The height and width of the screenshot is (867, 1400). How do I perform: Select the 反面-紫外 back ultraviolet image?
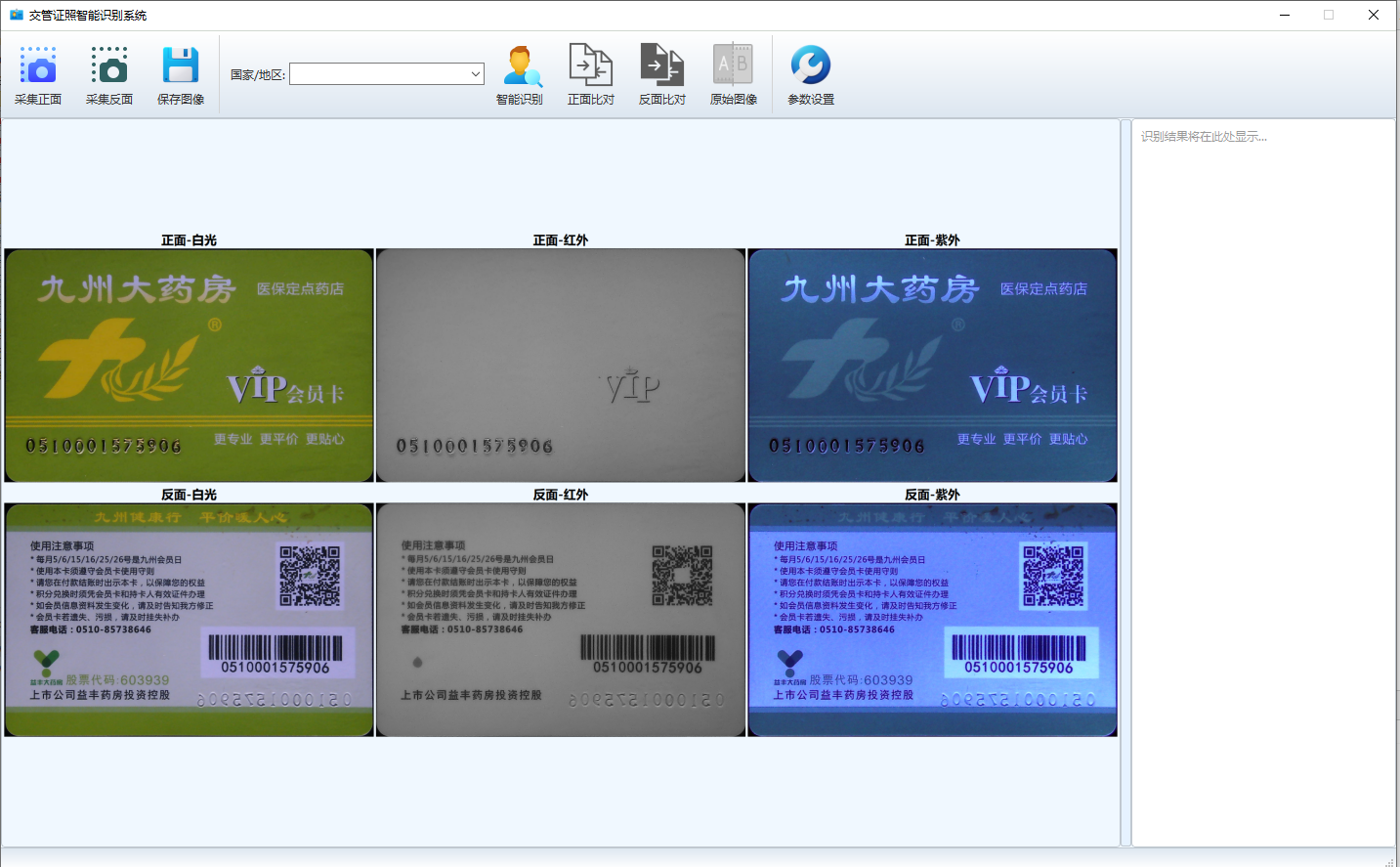(x=932, y=620)
